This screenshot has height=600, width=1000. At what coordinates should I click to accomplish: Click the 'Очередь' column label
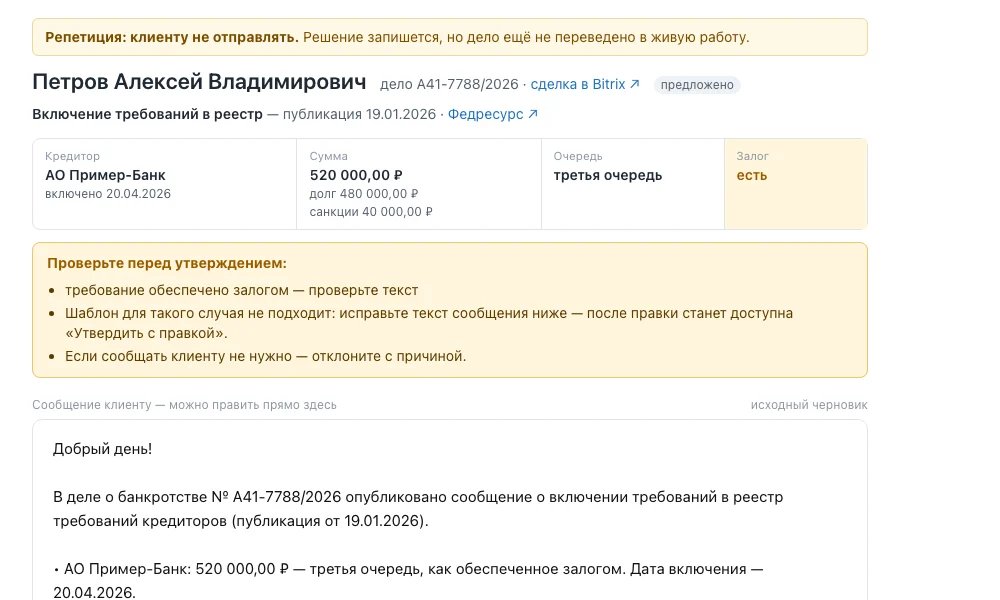point(578,156)
